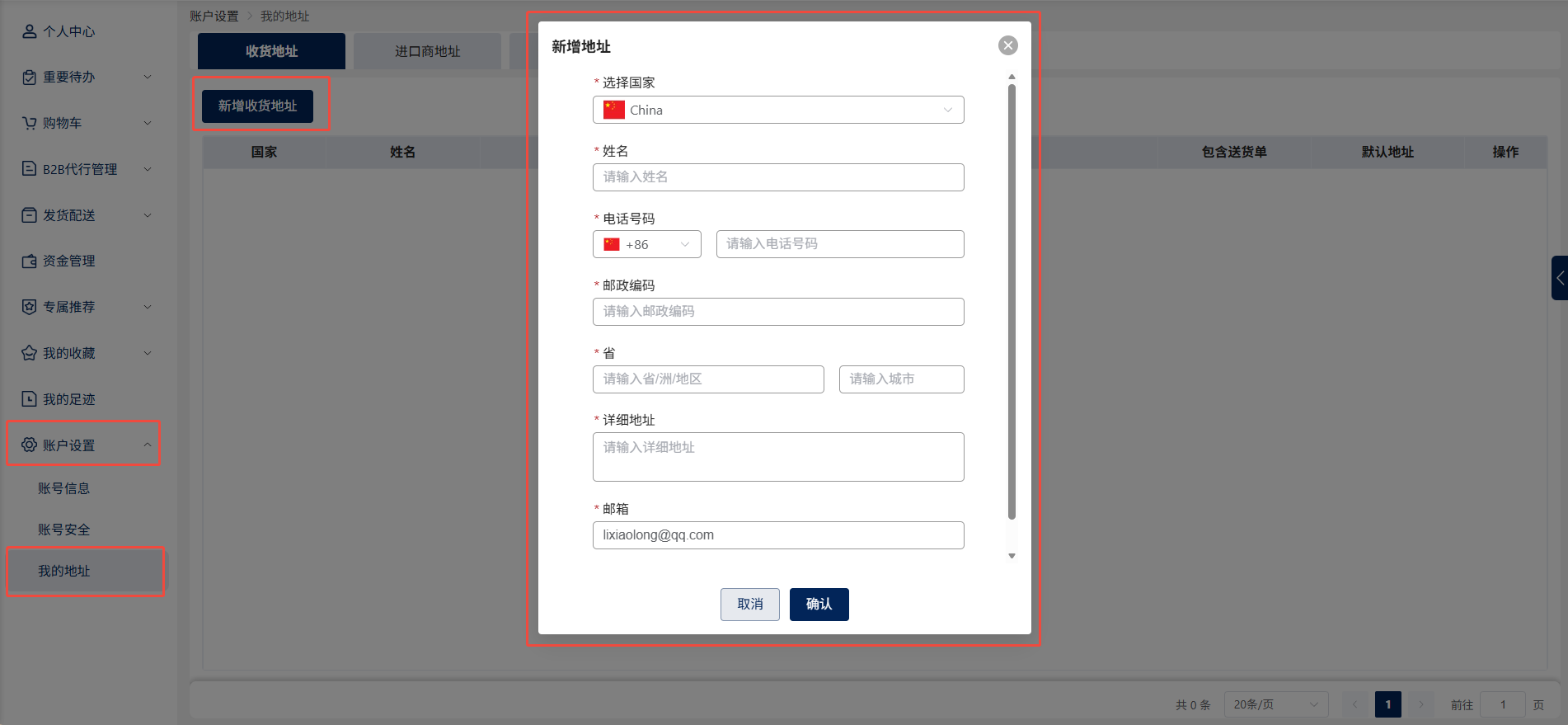Image resolution: width=1568 pixels, height=725 pixels.
Task: Click the flag icon beside +86
Action: (x=612, y=244)
